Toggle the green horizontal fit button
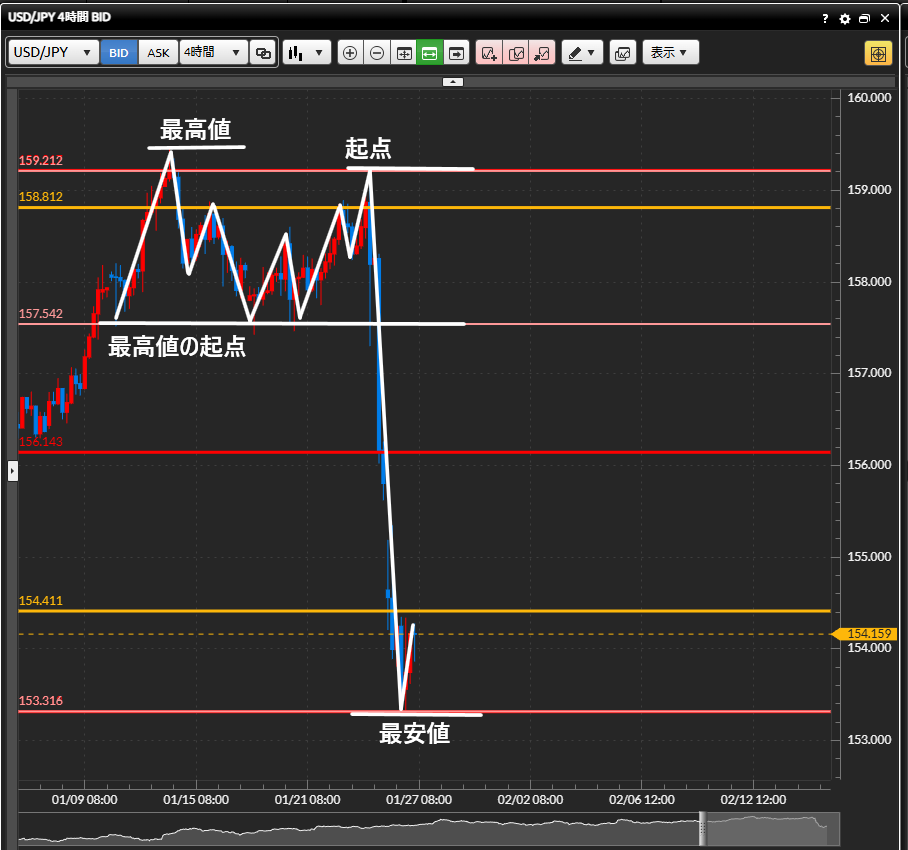Viewport: 908px width, 850px height. pyautogui.click(x=430, y=53)
